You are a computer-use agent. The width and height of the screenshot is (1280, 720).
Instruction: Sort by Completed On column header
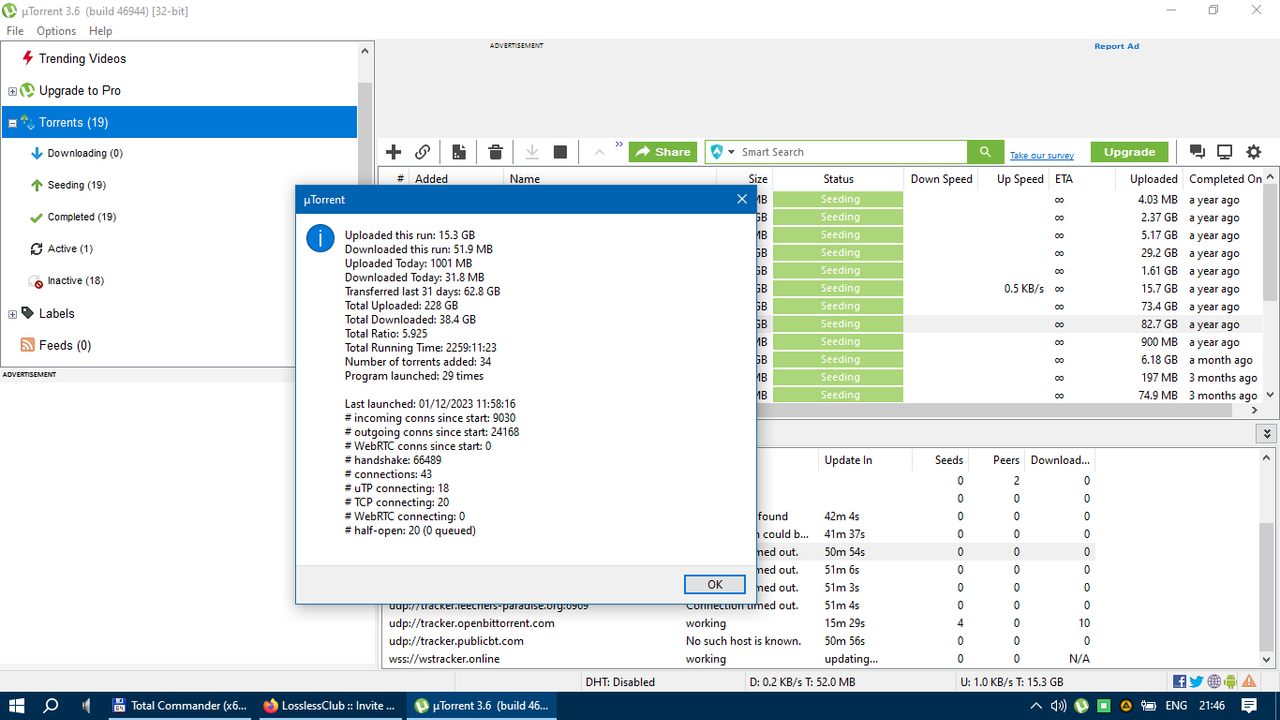[1225, 179]
